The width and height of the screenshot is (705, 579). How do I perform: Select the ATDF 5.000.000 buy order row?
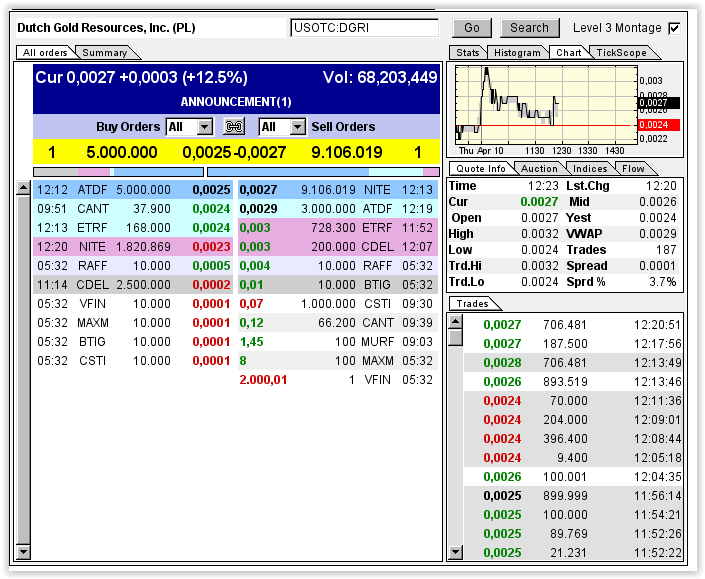[133, 190]
